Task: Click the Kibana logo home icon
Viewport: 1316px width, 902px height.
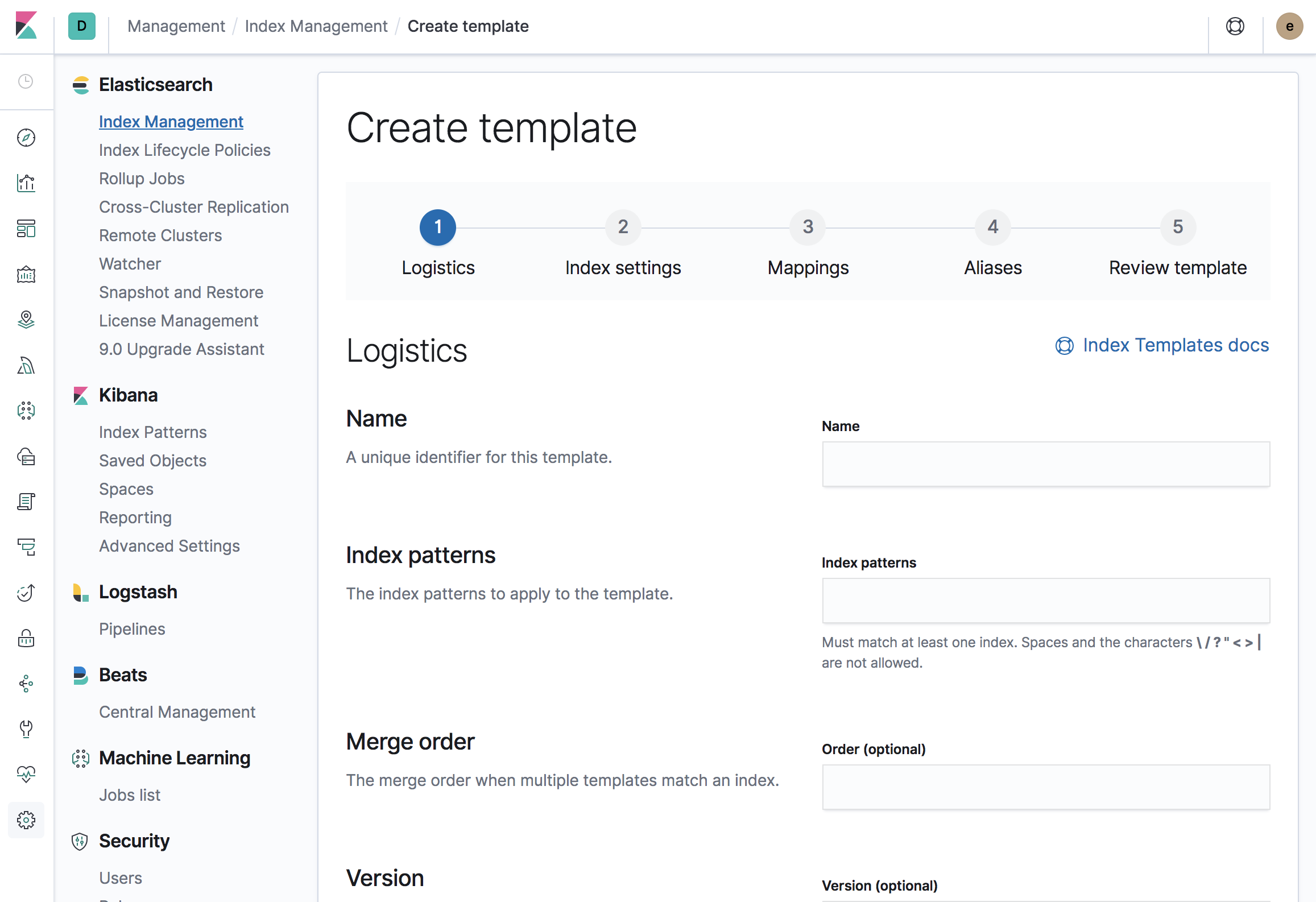Action: (x=26, y=26)
